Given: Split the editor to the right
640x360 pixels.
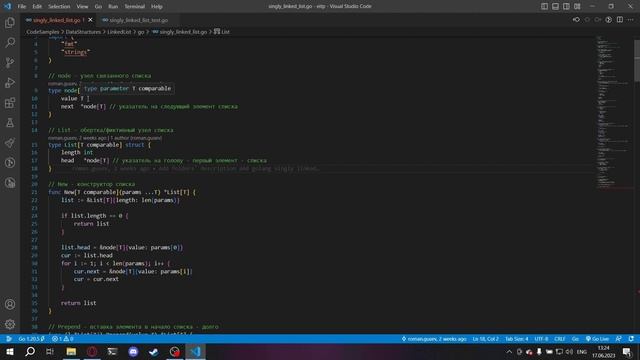Looking at the screenshot, I should tap(620, 20).
